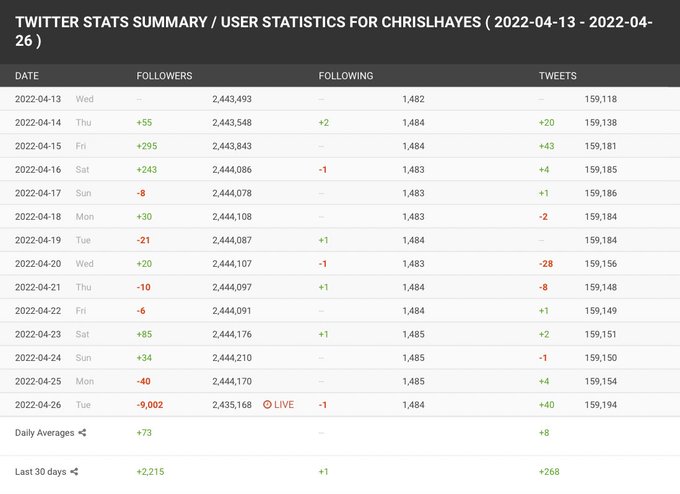
Task: Click the +268 thirty-day tweets total
Action: pos(549,471)
